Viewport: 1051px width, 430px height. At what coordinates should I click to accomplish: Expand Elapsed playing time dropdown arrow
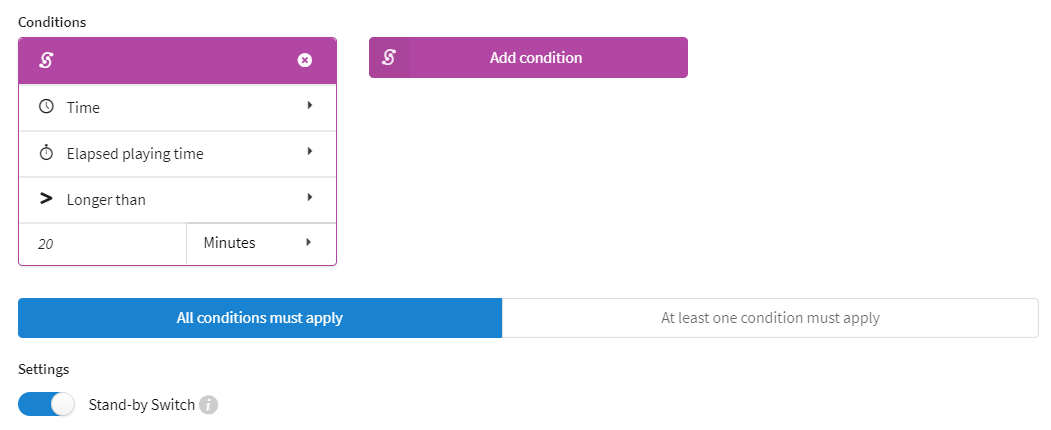click(310, 151)
